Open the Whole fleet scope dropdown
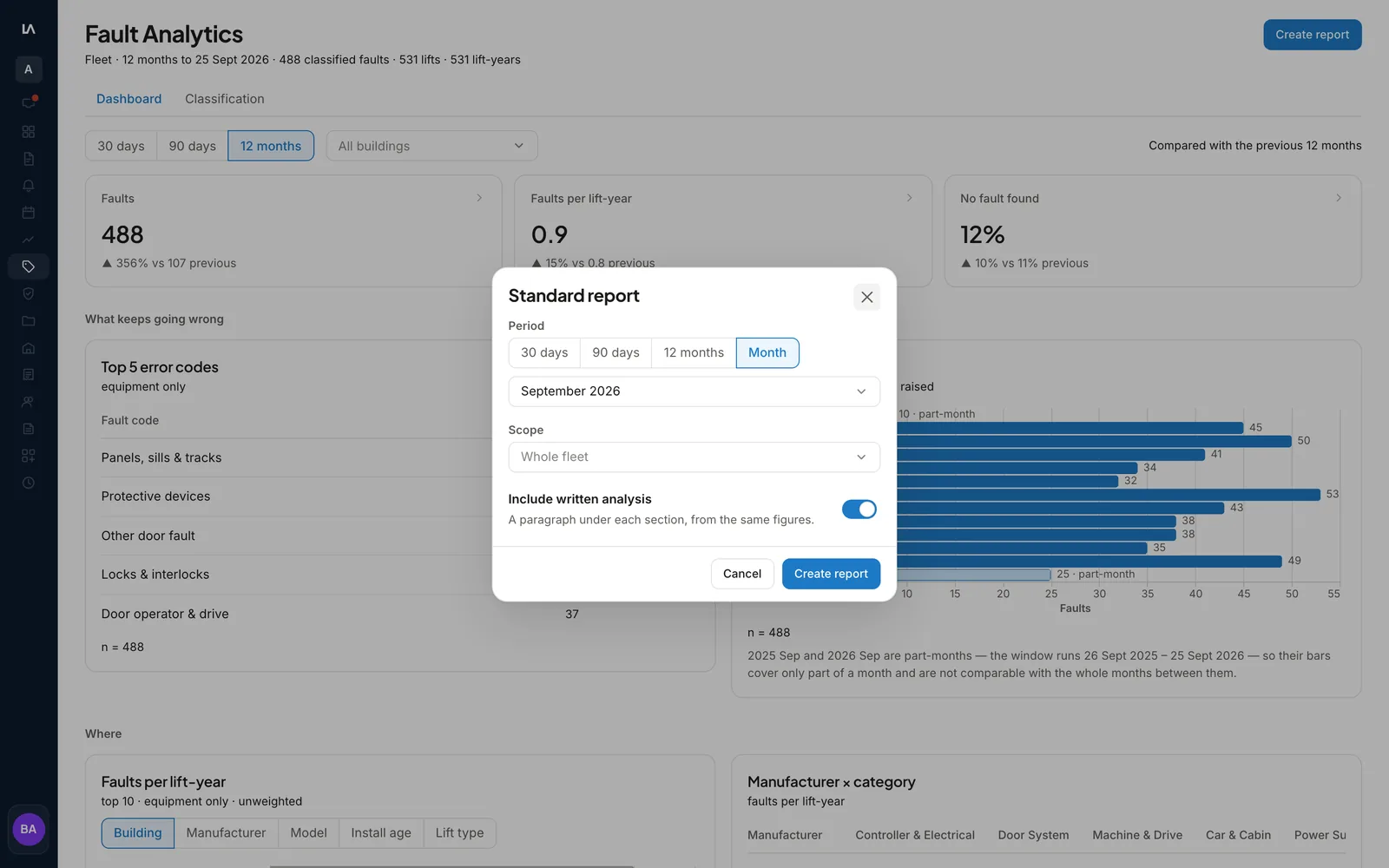Viewport: 1389px width, 868px height. click(694, 457)
